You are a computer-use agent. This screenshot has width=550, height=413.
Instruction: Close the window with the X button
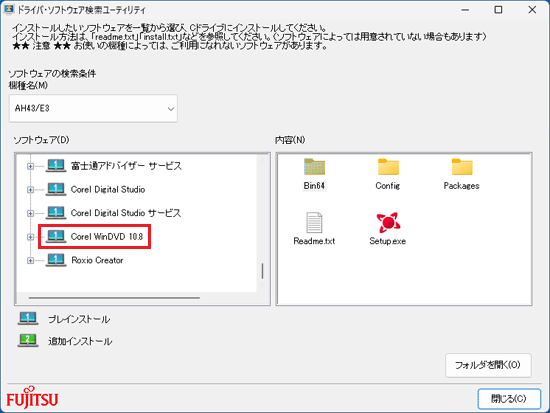[532, 10]
